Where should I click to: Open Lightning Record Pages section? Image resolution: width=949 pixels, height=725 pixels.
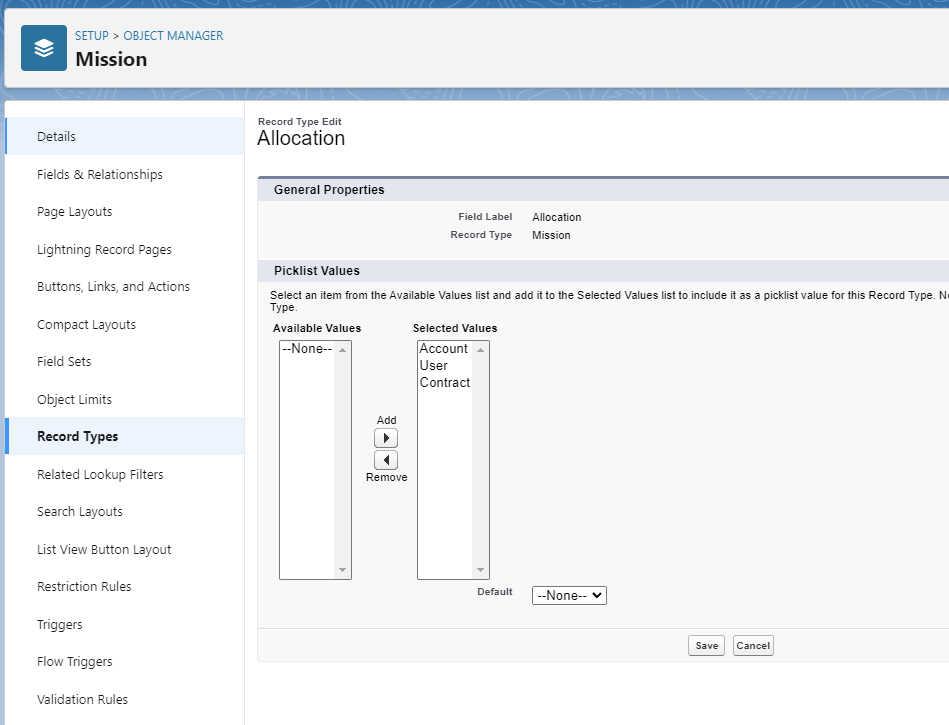[x=104, y=250]
